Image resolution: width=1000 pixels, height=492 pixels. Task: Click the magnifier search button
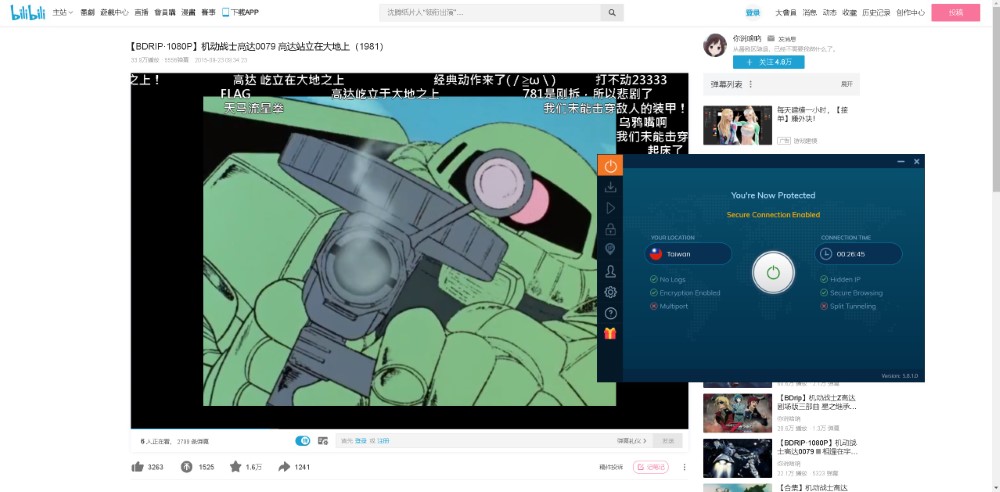(x=612, y=13)
